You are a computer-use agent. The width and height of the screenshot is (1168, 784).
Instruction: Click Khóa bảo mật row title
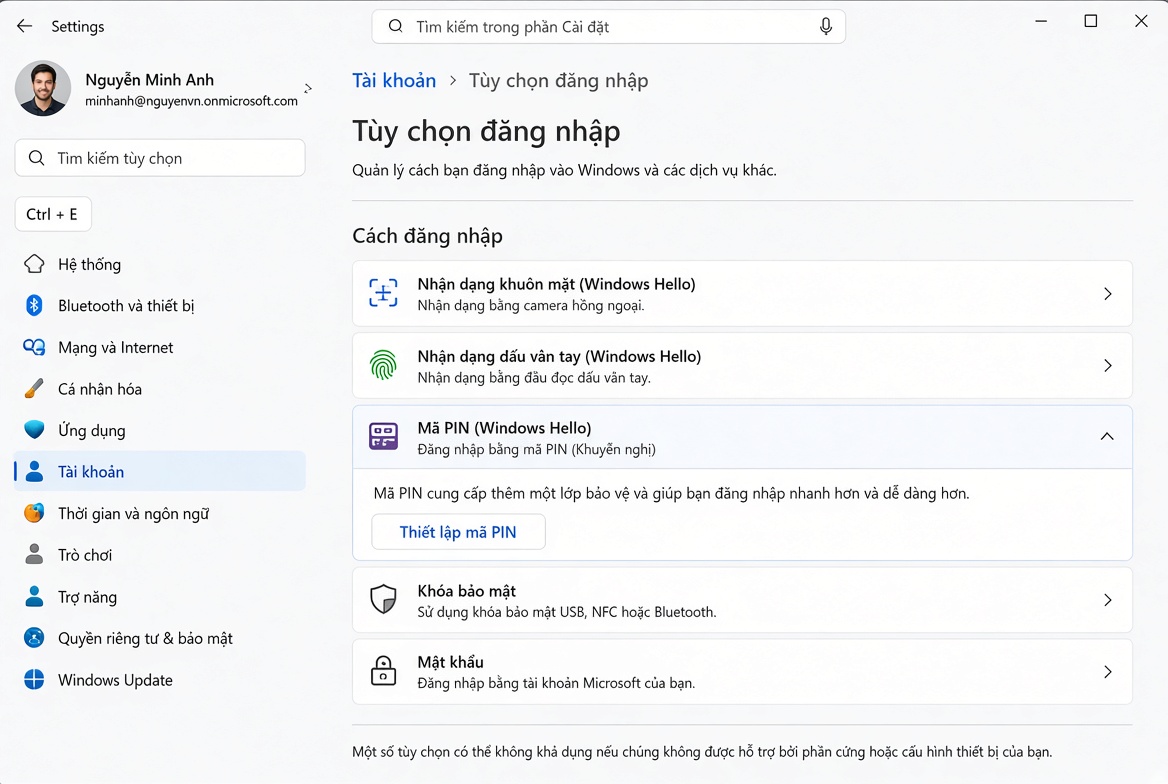click(x=467, y=591)
